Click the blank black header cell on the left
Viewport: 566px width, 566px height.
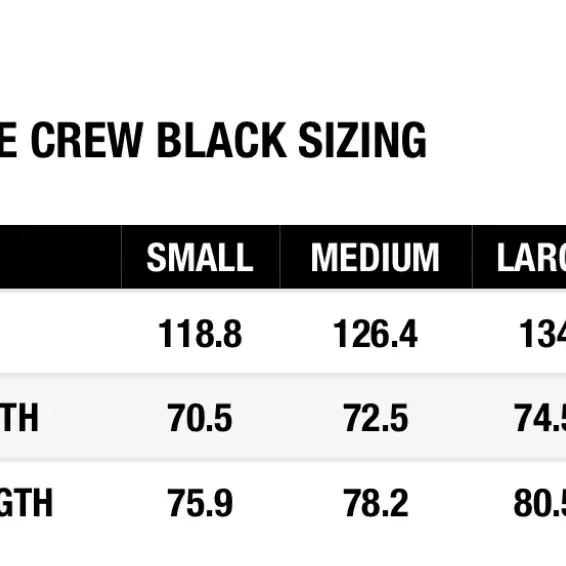tap(61, 257)
